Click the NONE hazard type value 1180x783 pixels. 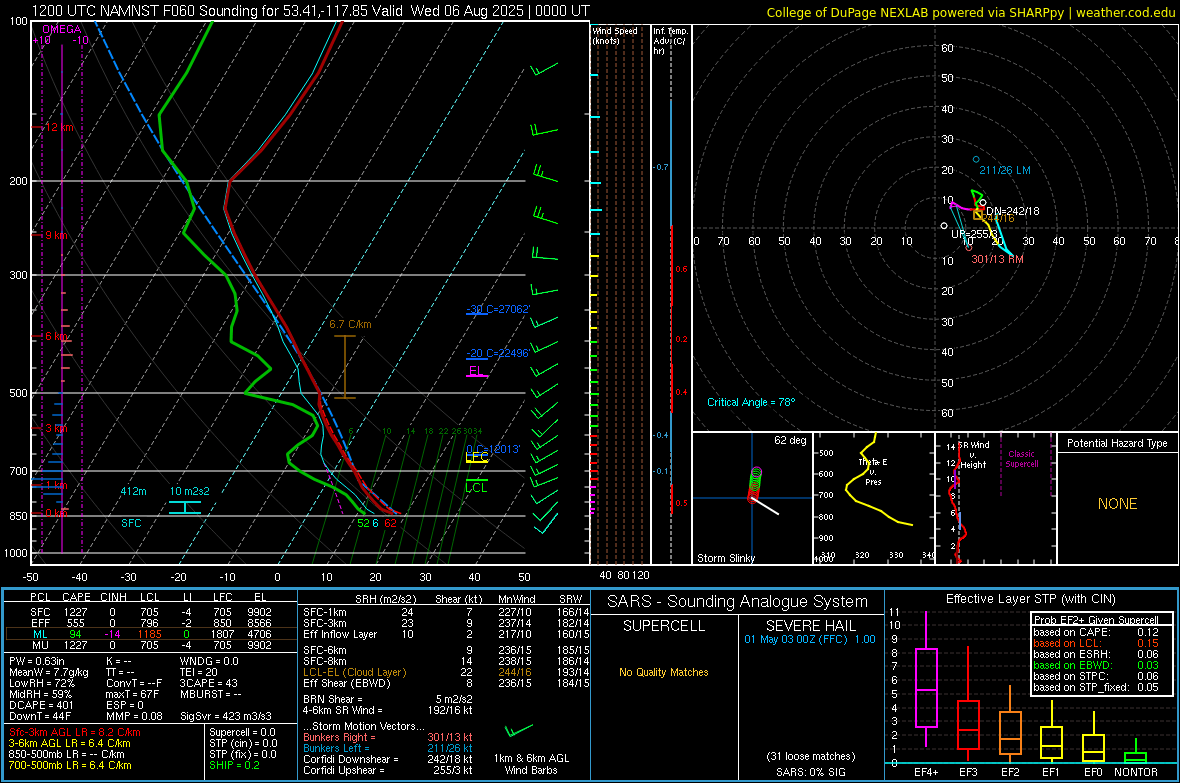coord(1118,504)
